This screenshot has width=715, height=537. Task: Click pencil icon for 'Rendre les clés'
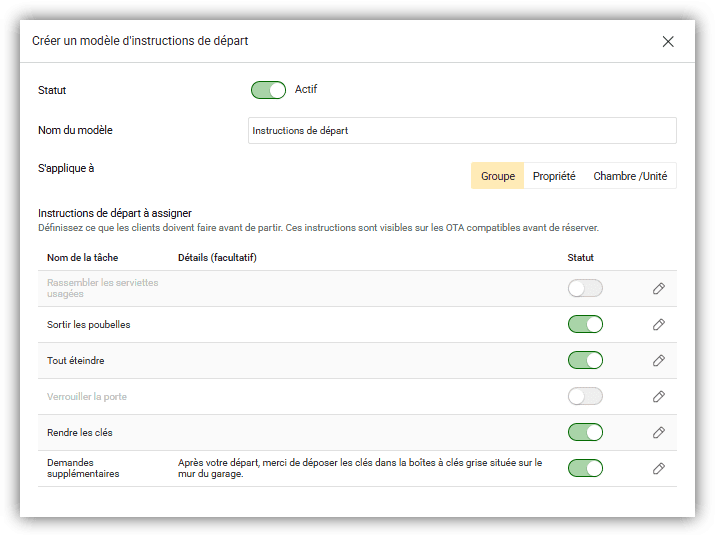pos(658,433)
